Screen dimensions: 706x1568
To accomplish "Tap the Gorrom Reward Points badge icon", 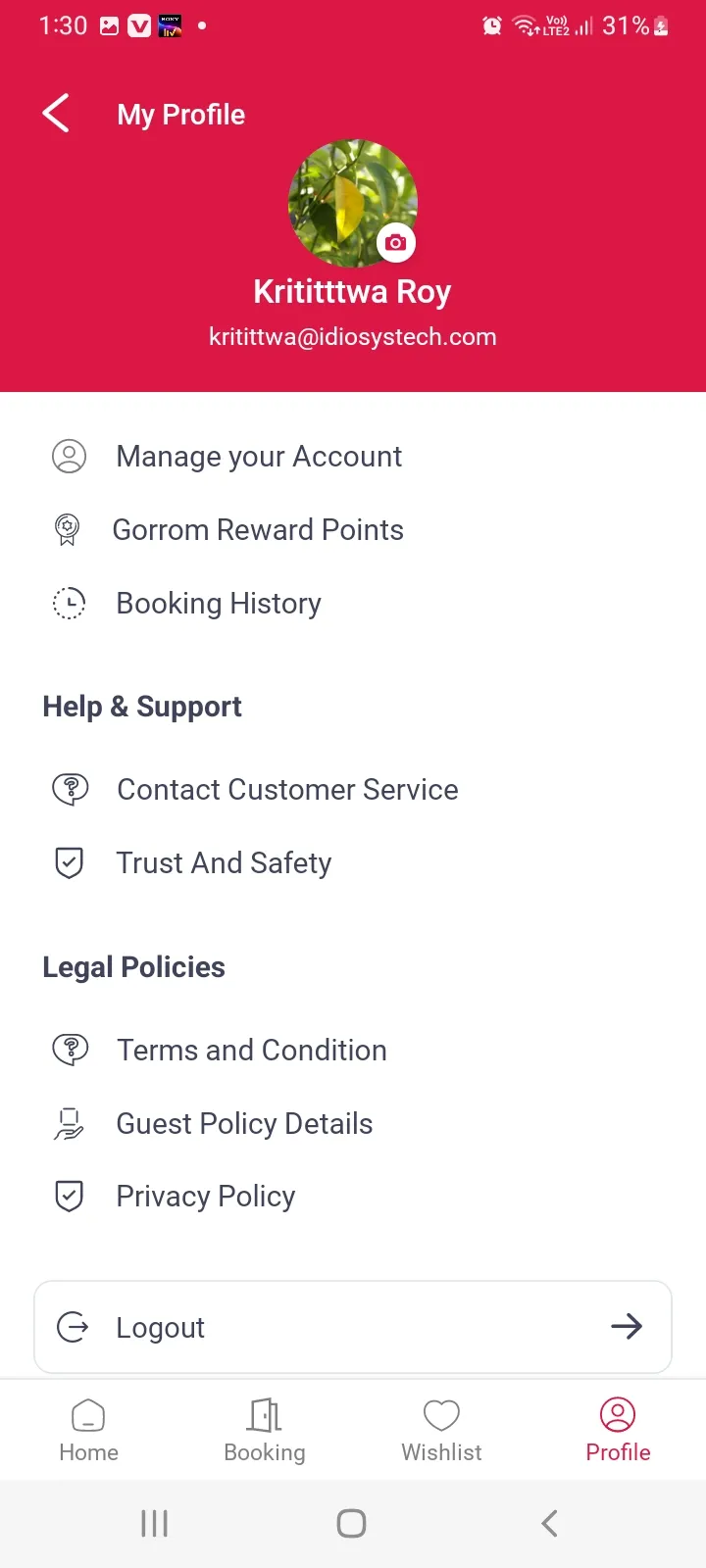I will [67, 530].
